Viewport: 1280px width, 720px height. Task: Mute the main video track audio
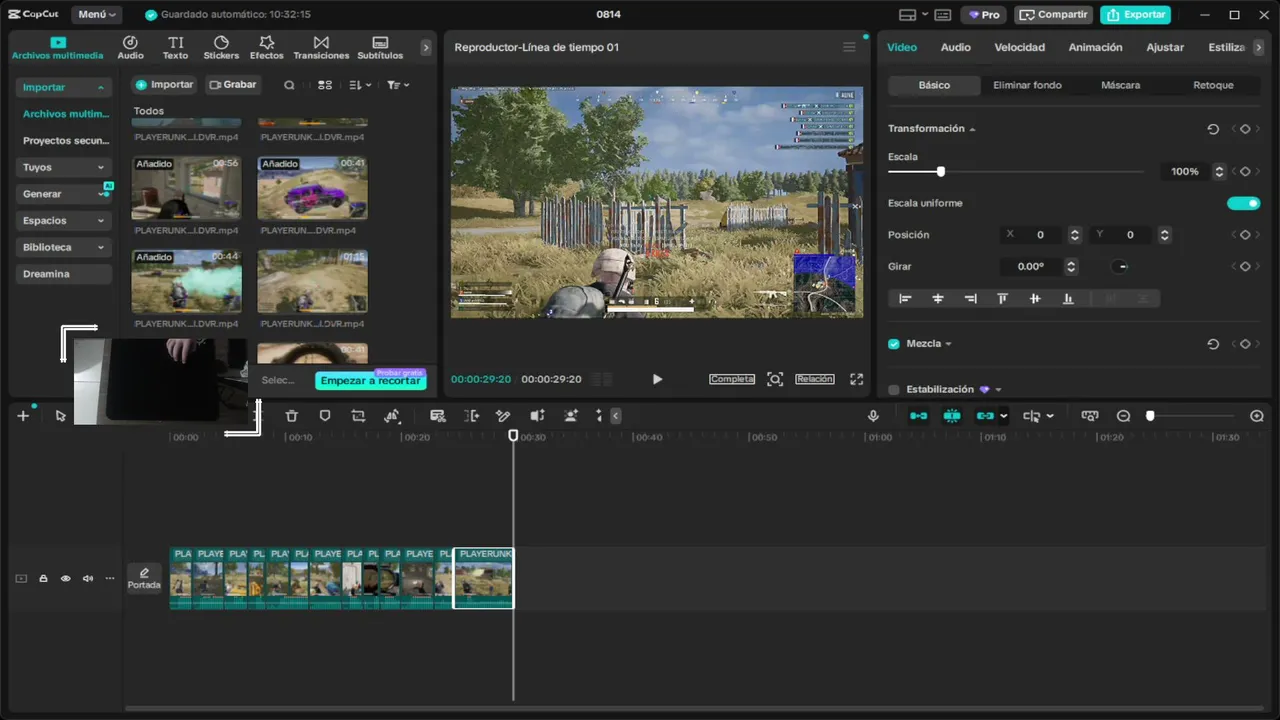coord(88,579)
